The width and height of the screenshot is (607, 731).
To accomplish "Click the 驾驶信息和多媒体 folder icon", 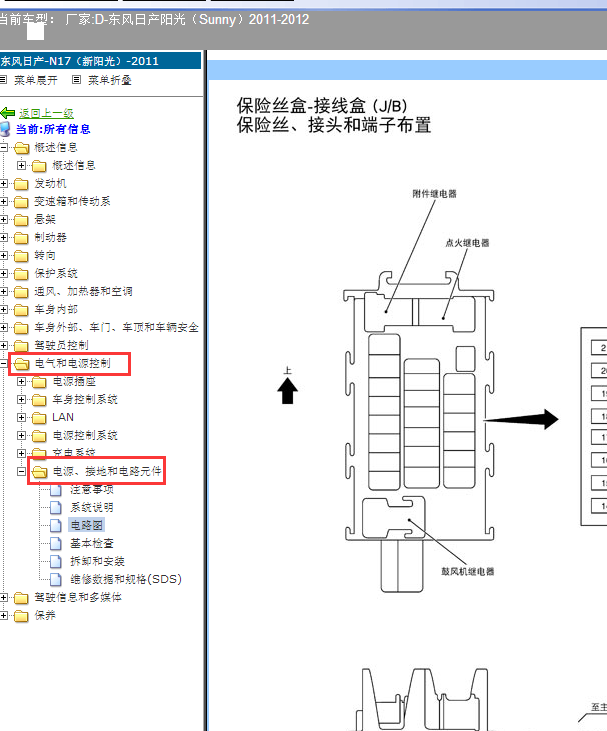I will pyautogui.click(x=21, y=598).
